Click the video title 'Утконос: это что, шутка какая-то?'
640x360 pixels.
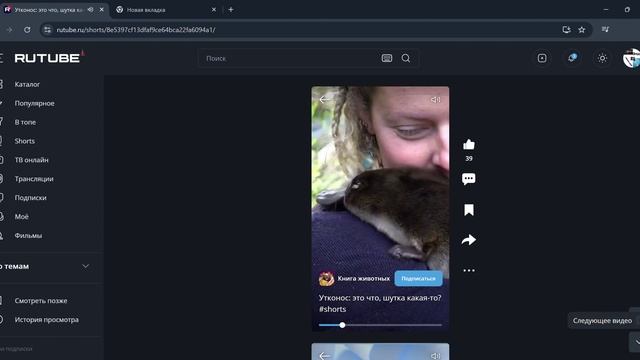pyautogui.click(x=380, y=298)
